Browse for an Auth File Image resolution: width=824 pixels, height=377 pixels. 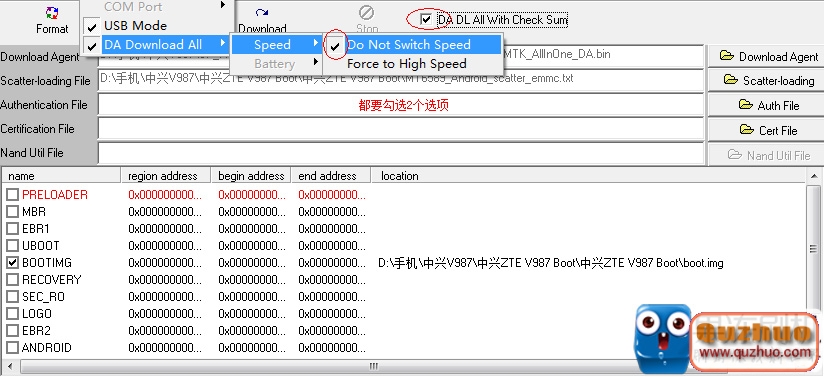[769, 105]
